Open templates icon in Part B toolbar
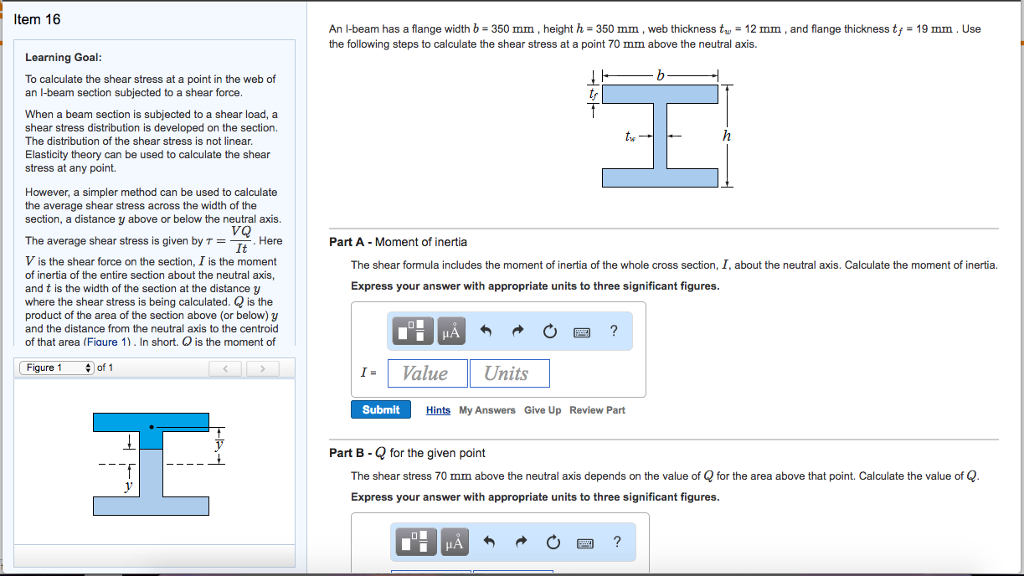 416,542
